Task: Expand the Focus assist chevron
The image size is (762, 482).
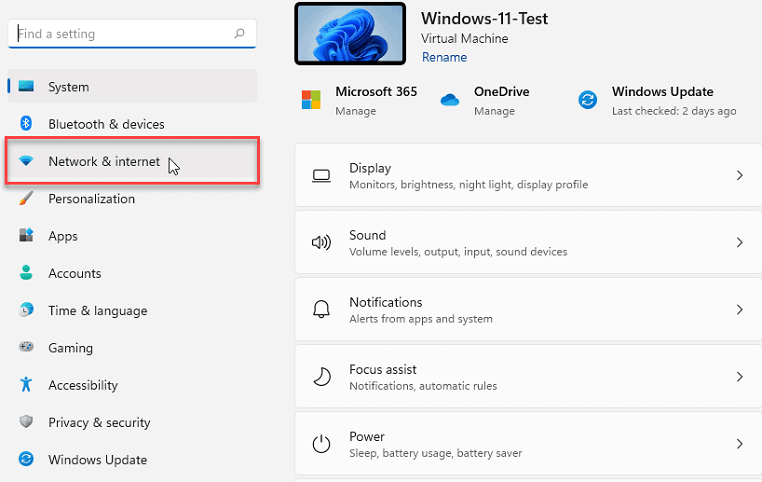Action: click(x=740, y=377)
